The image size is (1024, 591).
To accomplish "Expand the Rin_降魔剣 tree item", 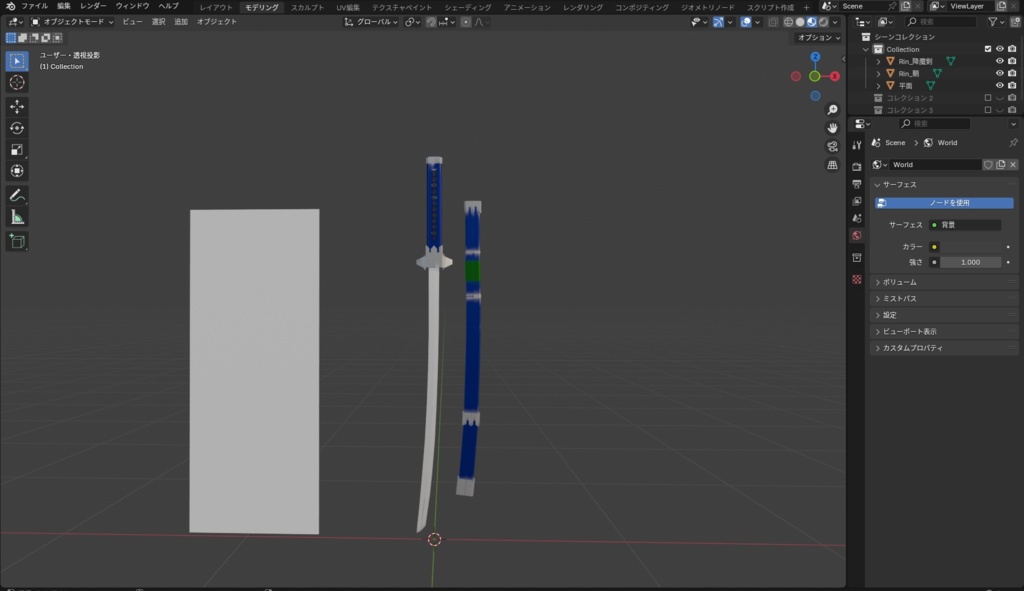I will point(878,61).
